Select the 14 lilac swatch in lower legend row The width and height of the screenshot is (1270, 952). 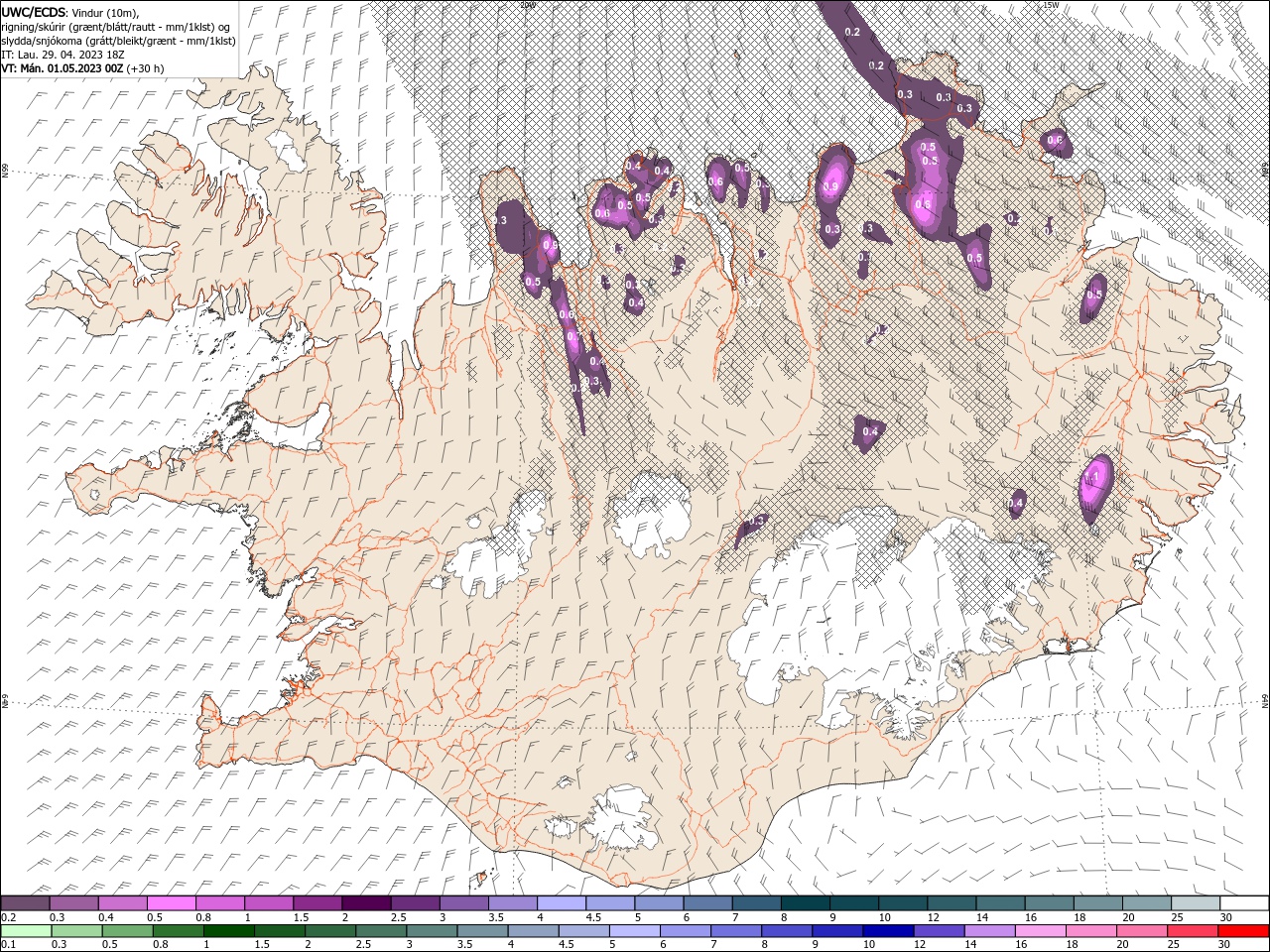[988, 931]
